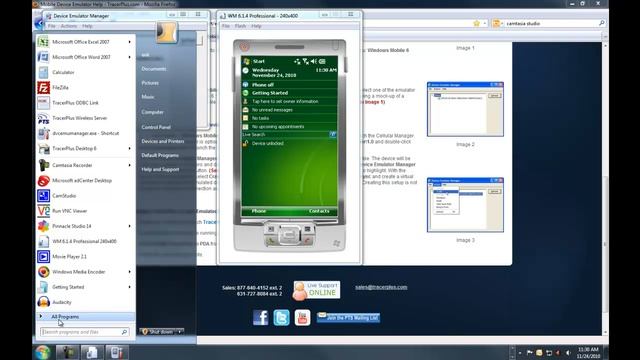Image resolution: width=640 pixels, height=360 pixels.
Task: Open Actions menu in Device Emulator Manager
Action: point(69,26)
